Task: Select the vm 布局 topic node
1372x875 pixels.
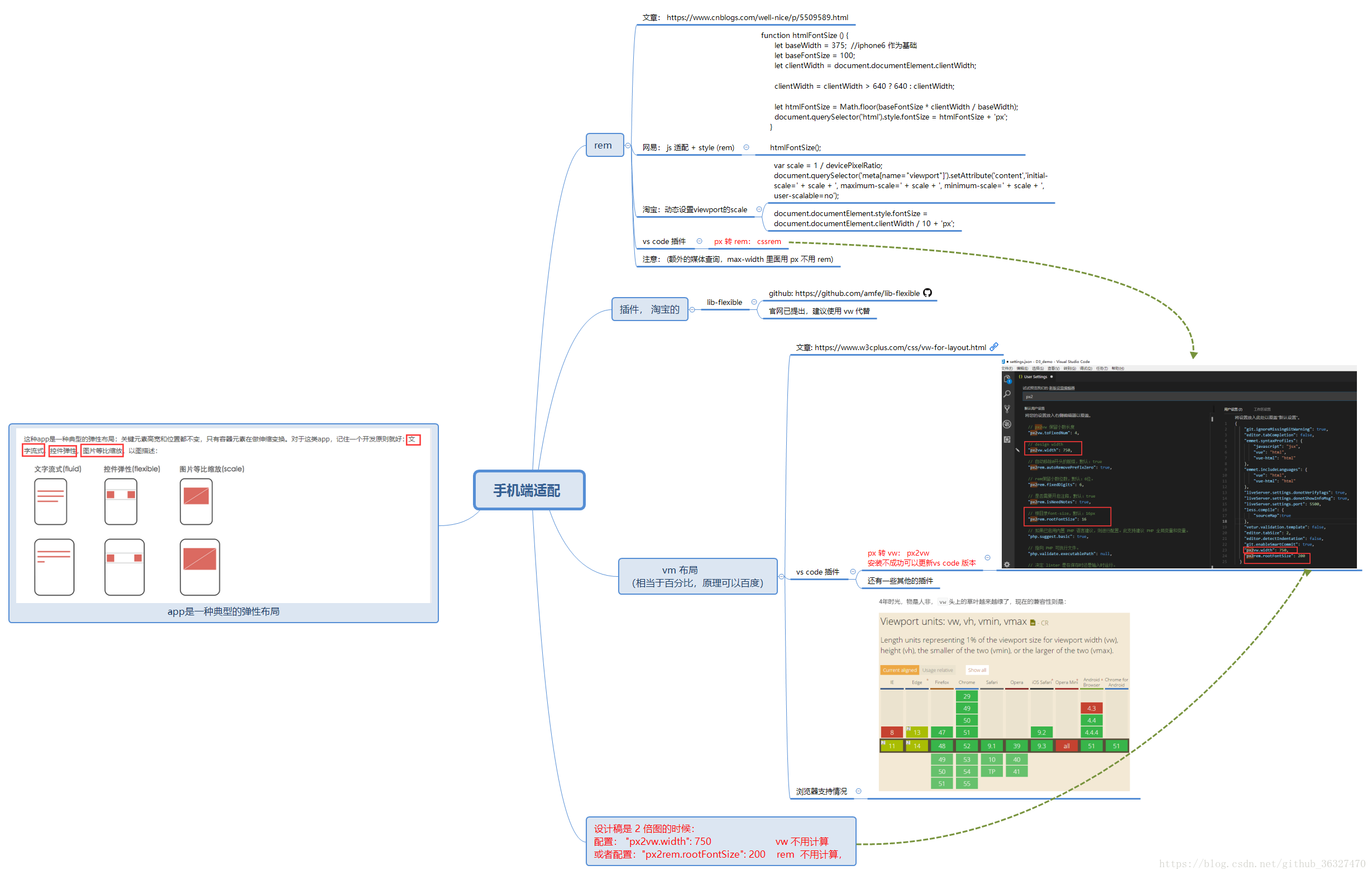Action: click(698, 576)
